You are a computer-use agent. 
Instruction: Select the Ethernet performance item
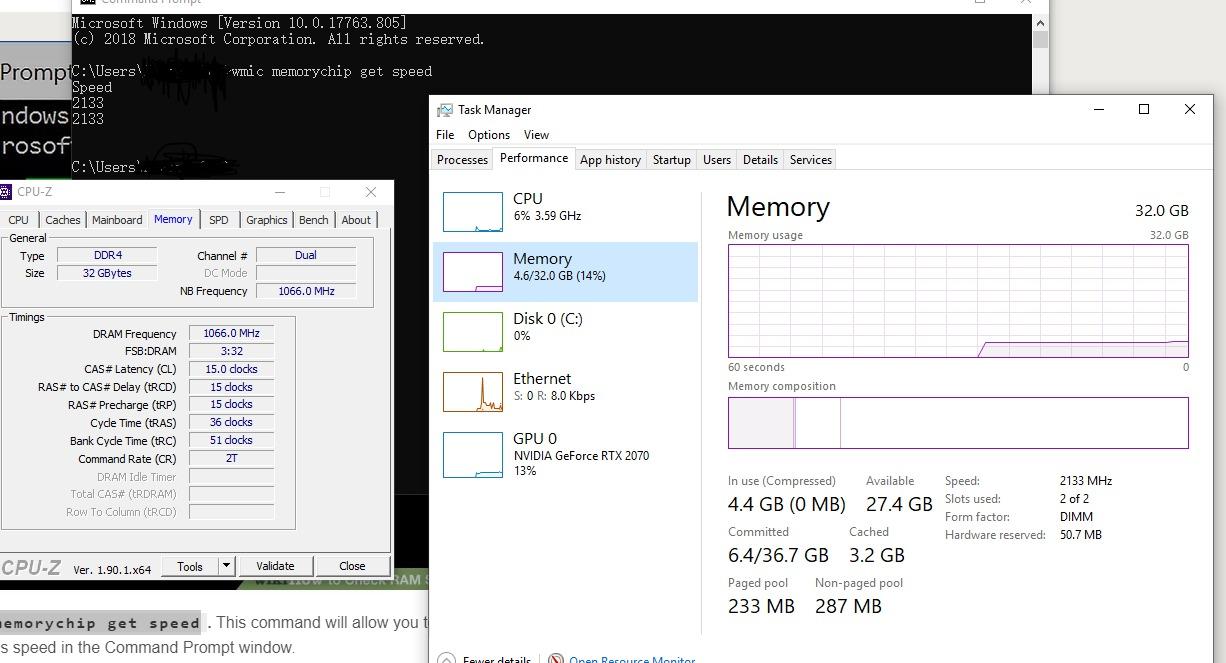566,391
